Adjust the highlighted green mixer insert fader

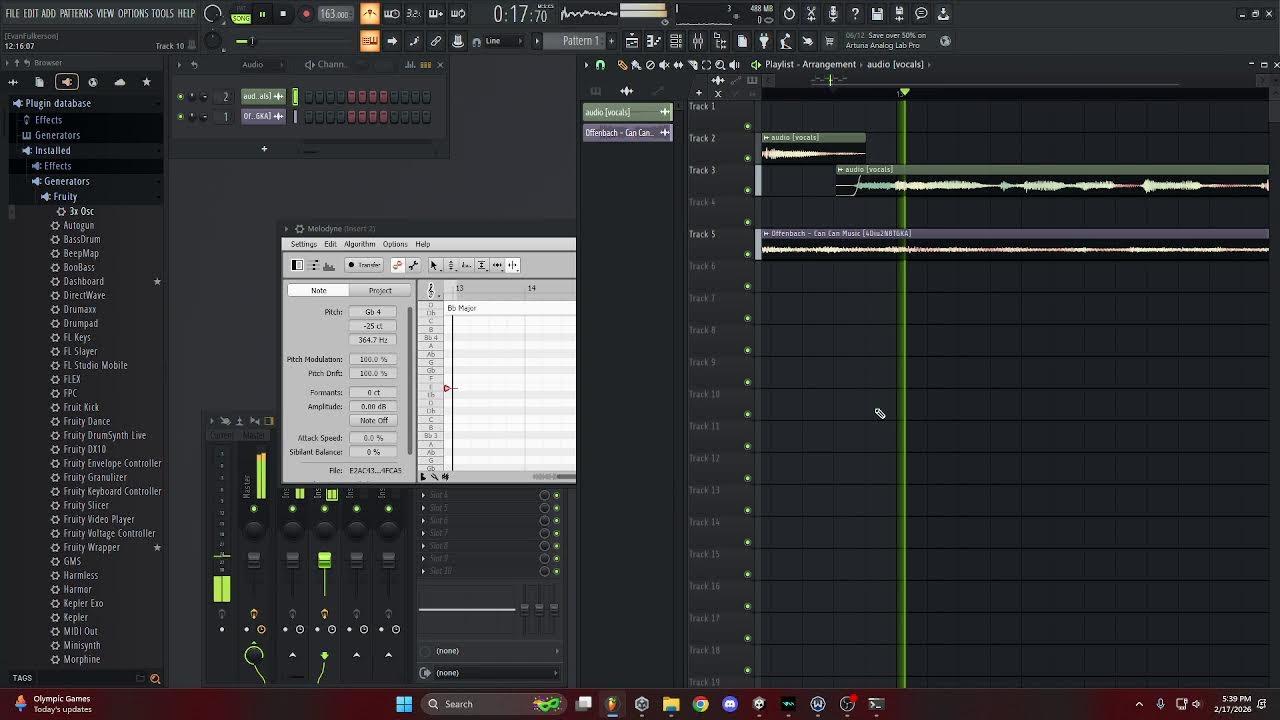(324, 563)
